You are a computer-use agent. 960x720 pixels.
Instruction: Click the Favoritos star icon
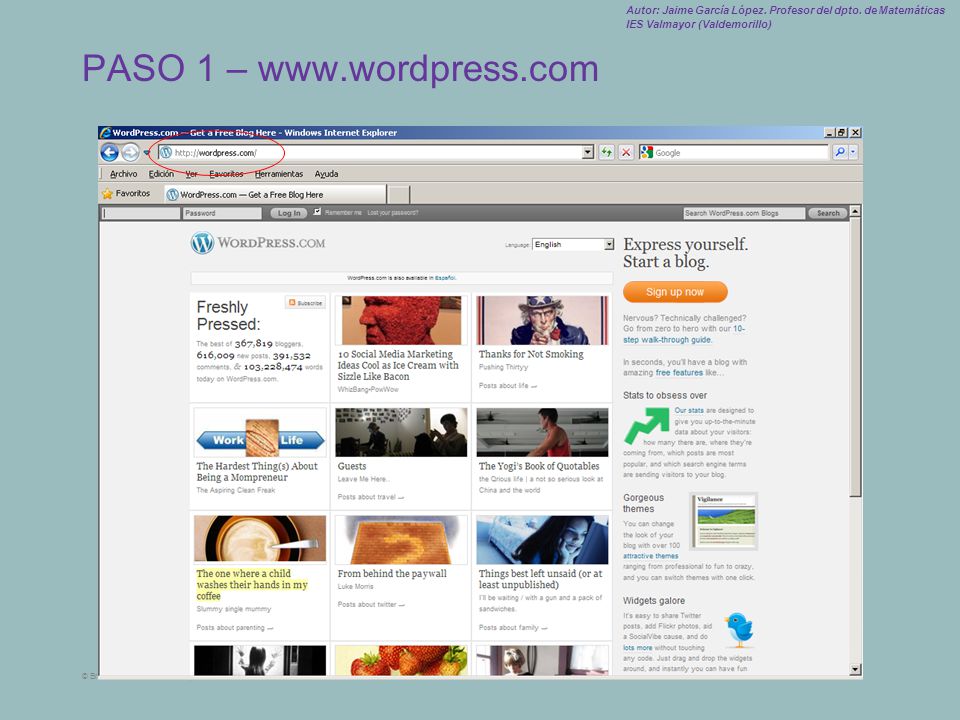click(107, 194)
